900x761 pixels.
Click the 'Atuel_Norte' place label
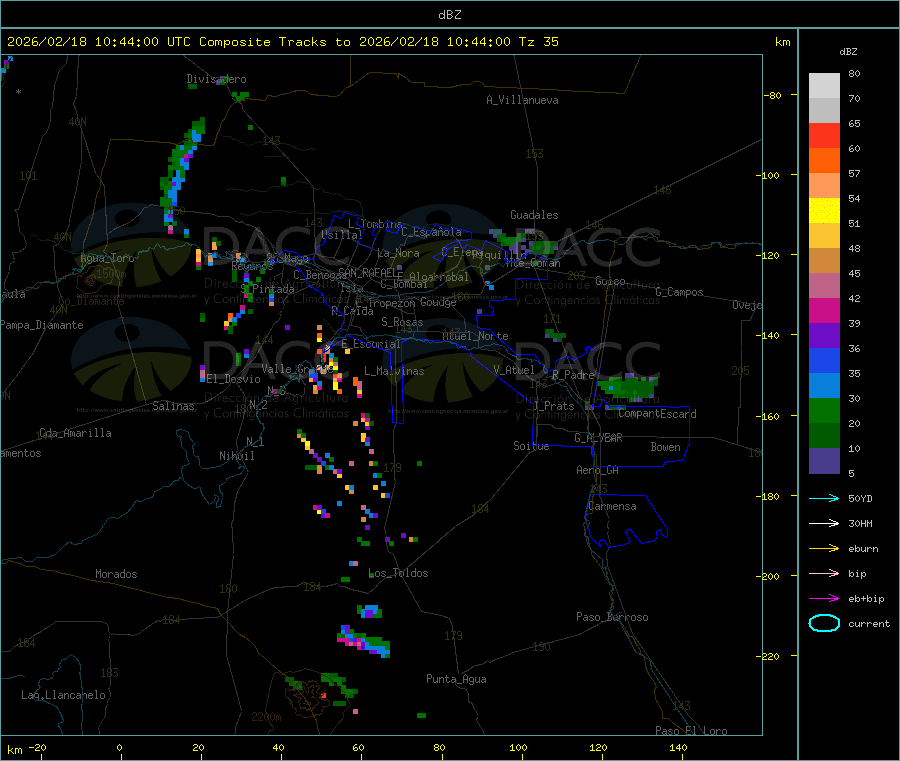(x=475, y=336)
